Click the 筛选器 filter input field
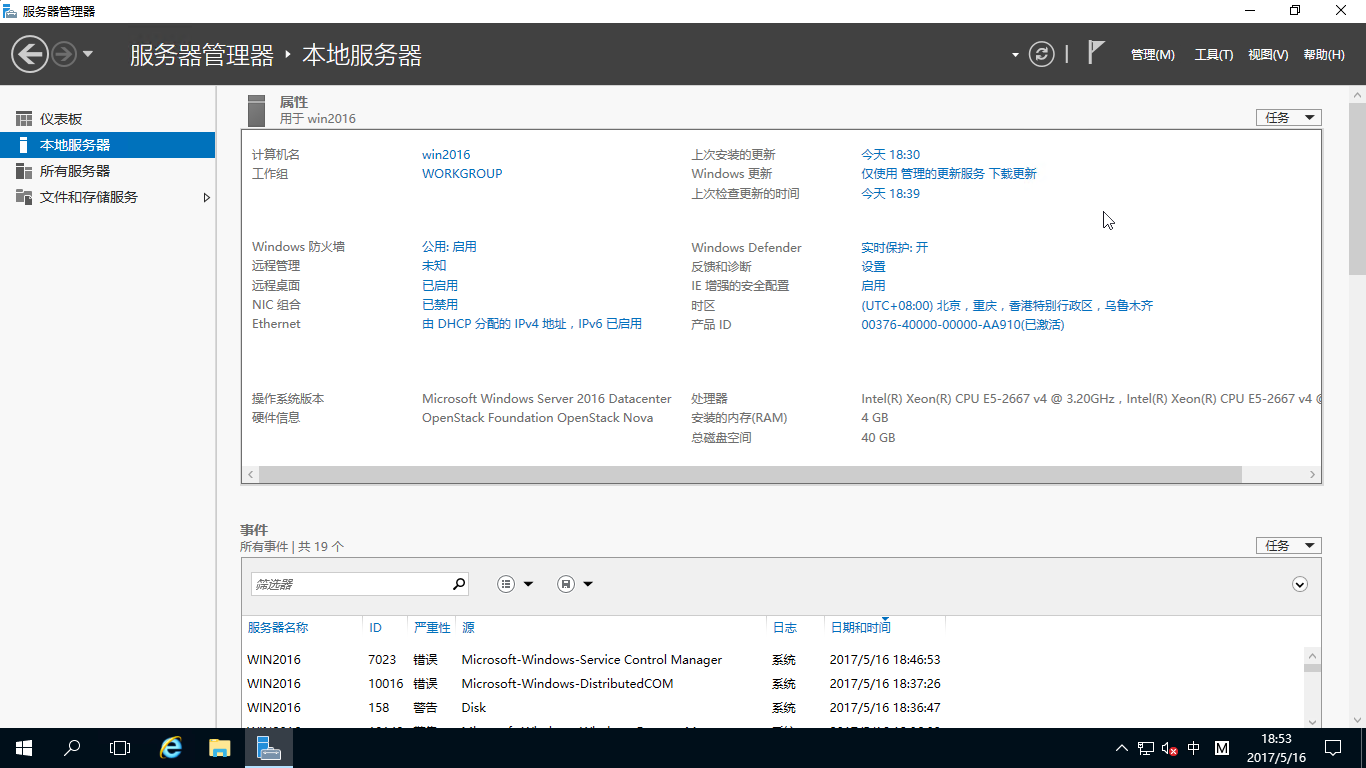 click(350, 584)
